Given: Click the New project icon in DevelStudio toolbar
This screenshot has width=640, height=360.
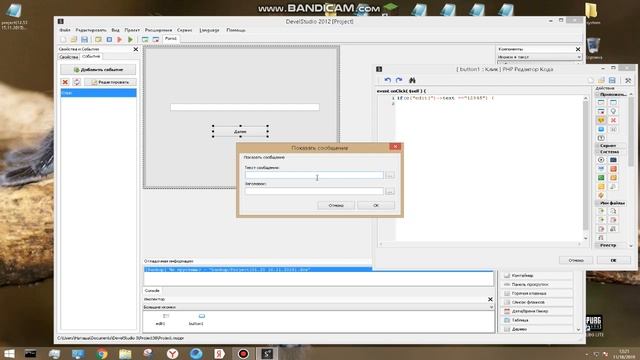Looking at the screenshot, I should 63,39.
